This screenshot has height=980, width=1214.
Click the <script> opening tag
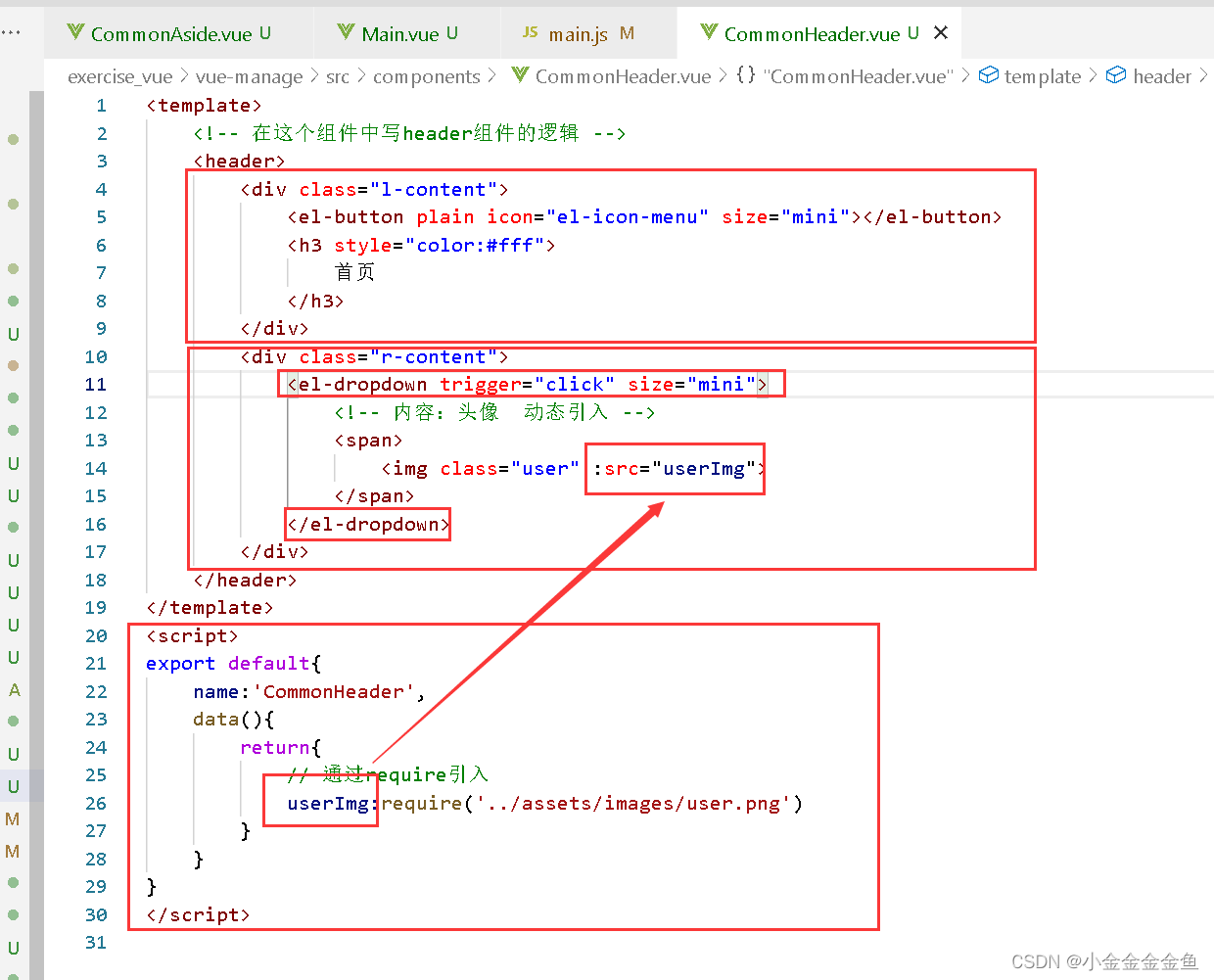tap(192, 636)
